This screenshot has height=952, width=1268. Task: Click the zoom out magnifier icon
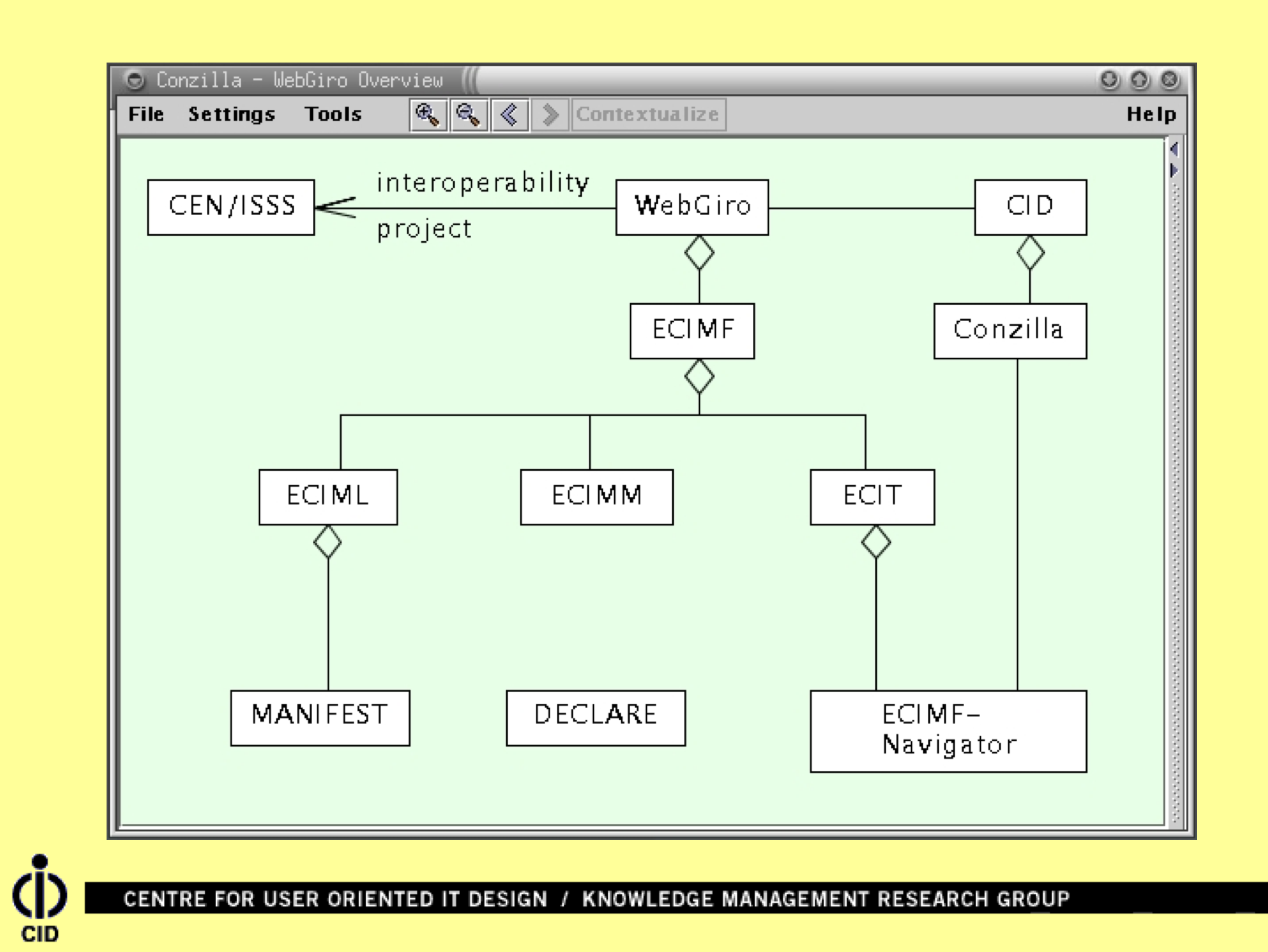click(x=469, y=114)
